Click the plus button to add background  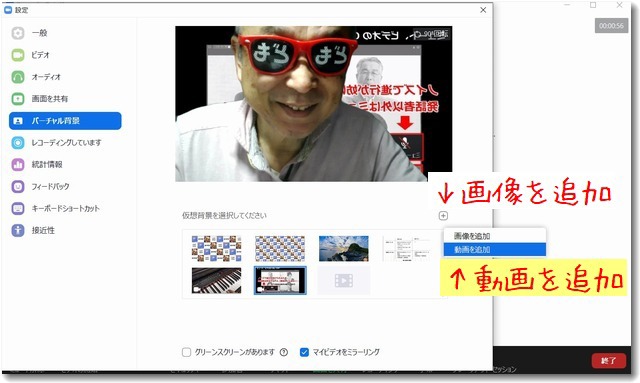pos(443,216)
